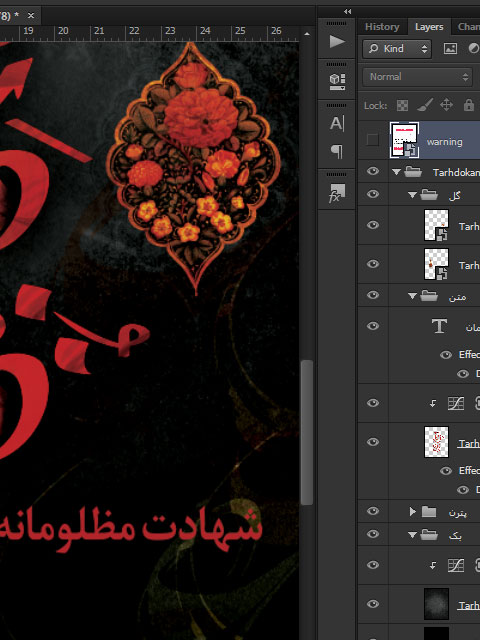Hide the پترن group
The height and width of the screenshot is (640, 480).
373,511
